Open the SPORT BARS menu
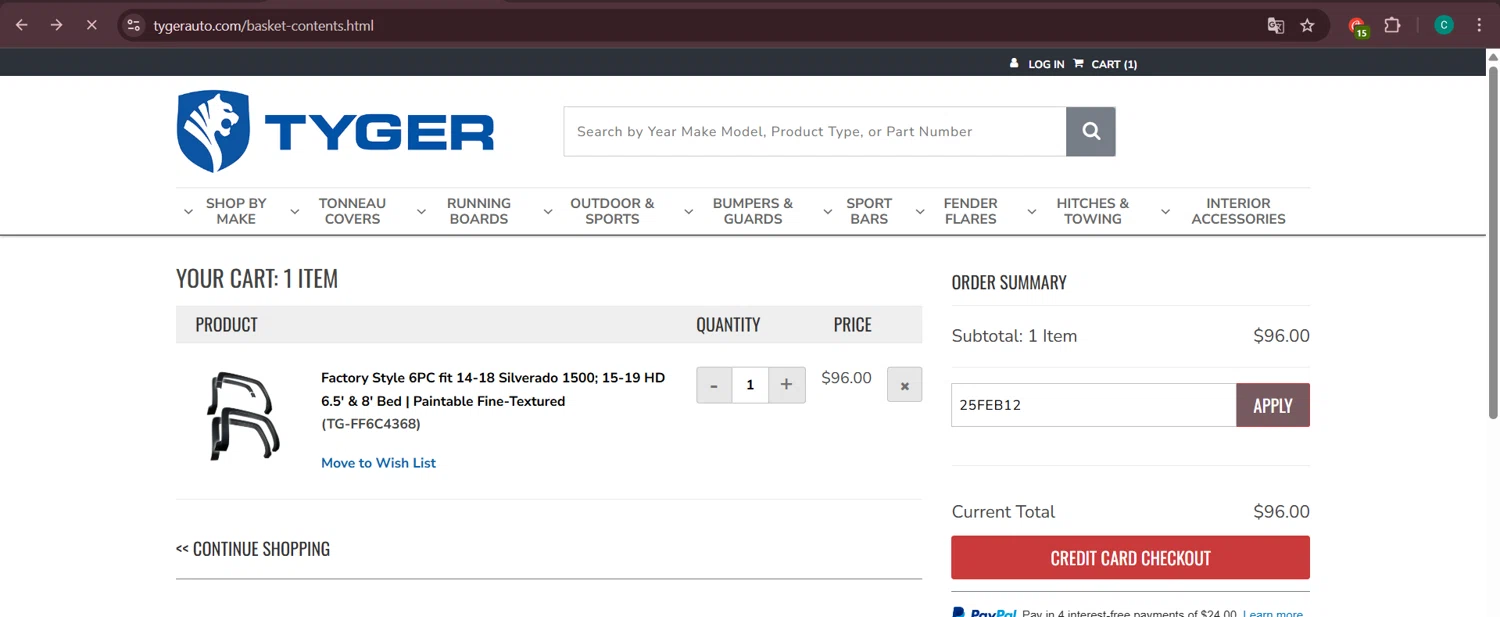This screenshot has width=1500, height=617. pos(869,211)
